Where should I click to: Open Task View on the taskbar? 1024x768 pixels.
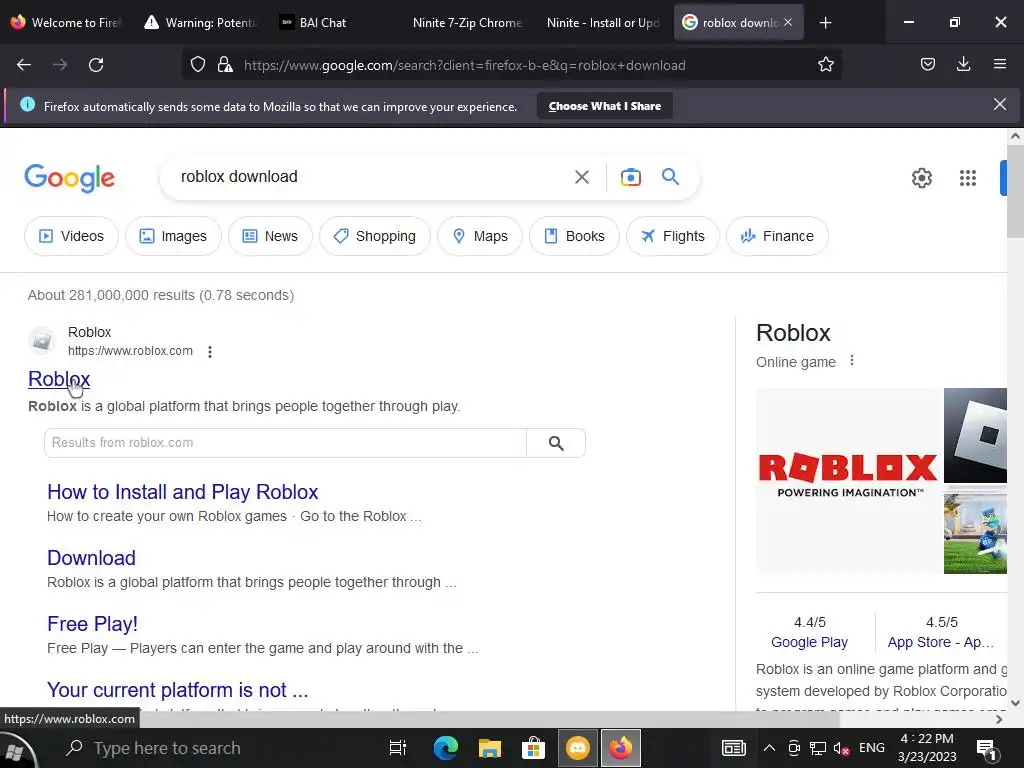click(x=397, y=748)
